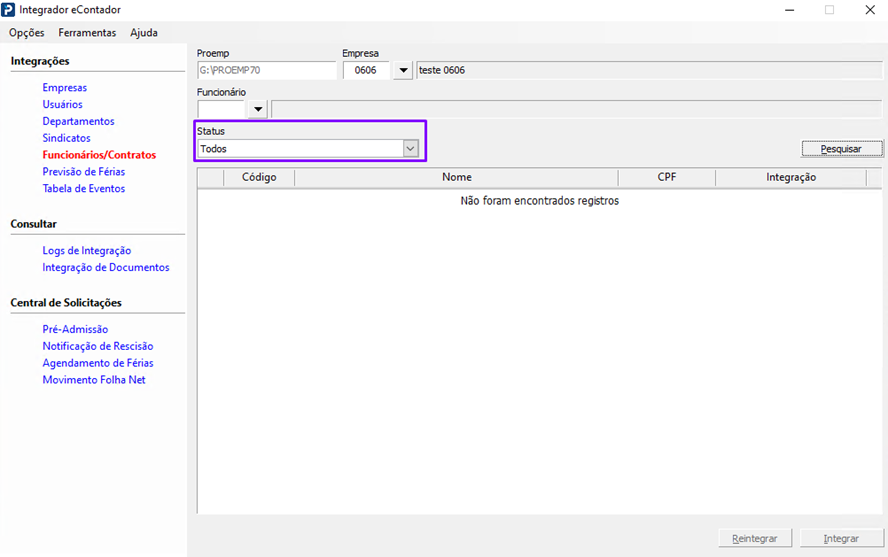Sort by the Nome column header
Screen dimensions: 888x557
(x=456, y=178)
